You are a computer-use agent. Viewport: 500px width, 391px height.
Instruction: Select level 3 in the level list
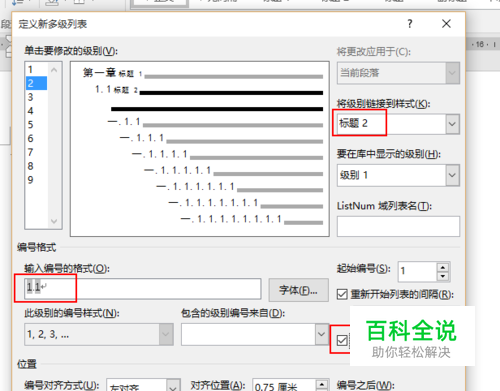36,97
